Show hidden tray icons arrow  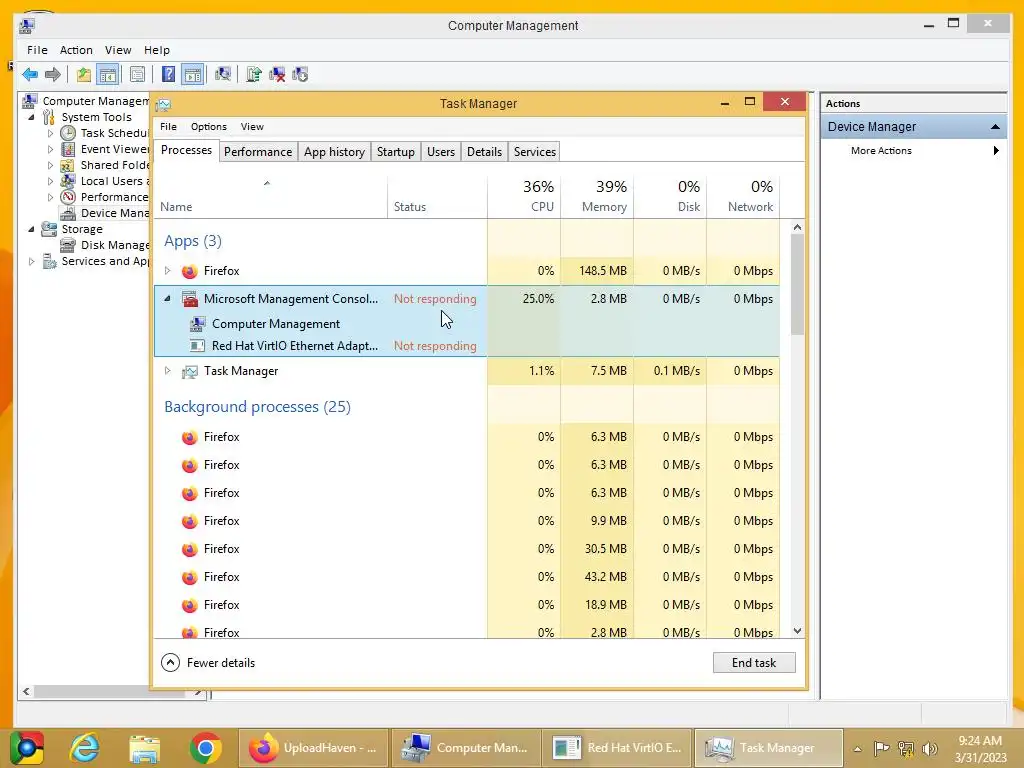pyautogui.click(x=857, y=749)
